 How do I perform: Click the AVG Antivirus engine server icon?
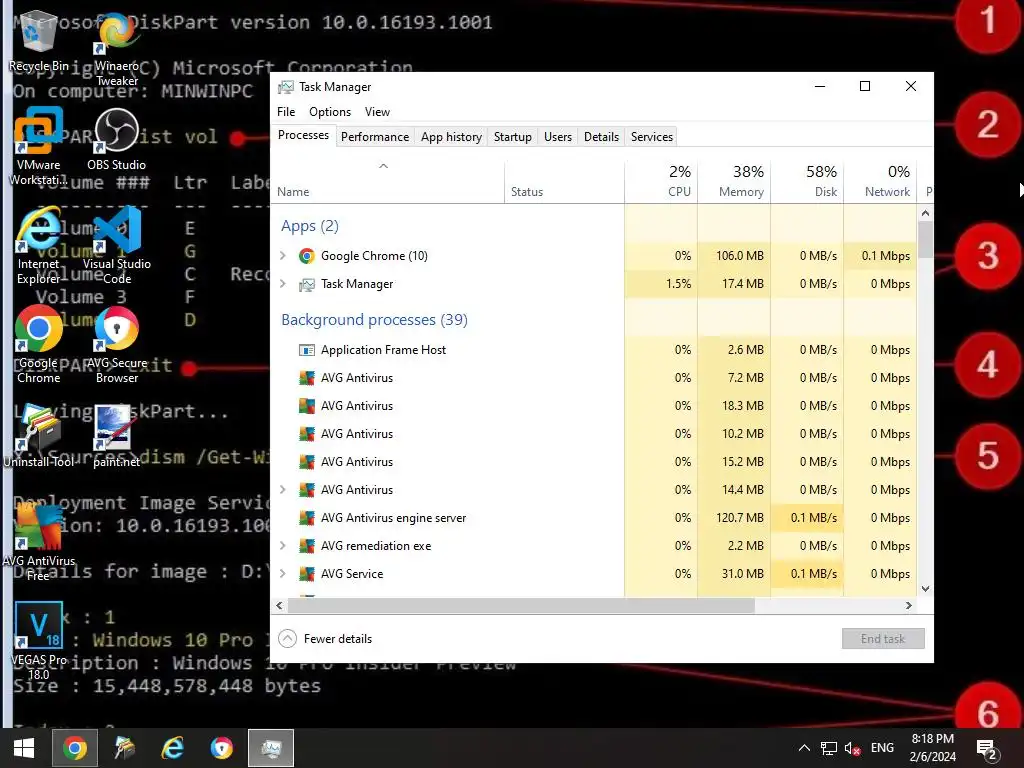click(x=306, y=518)
